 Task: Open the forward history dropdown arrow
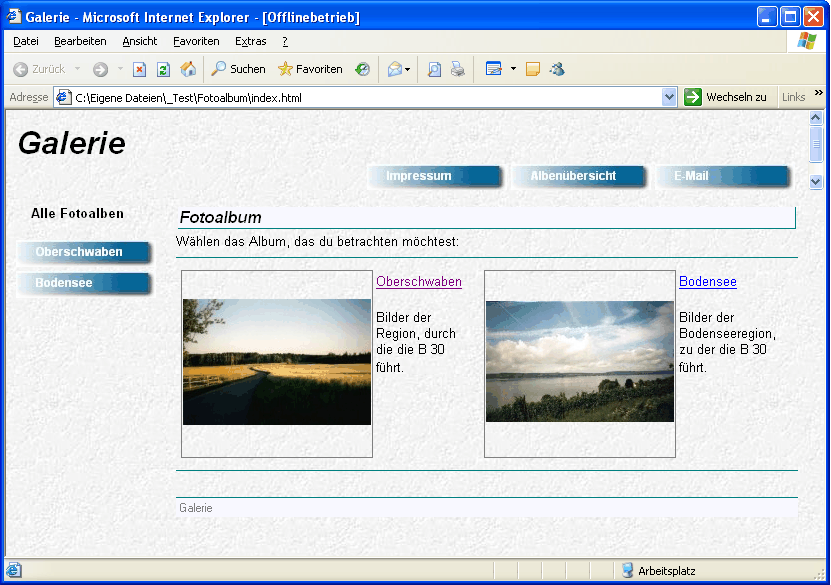tap(120, 69)
